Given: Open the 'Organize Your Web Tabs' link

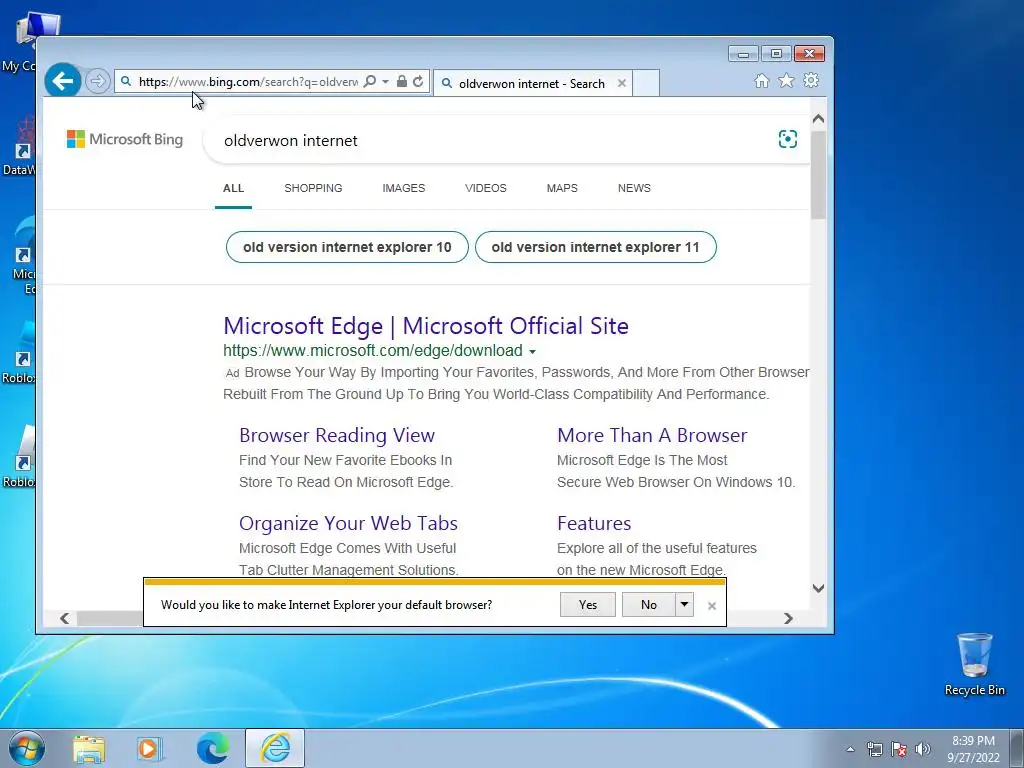Looking at the screenshot, I should click(348, 524).
